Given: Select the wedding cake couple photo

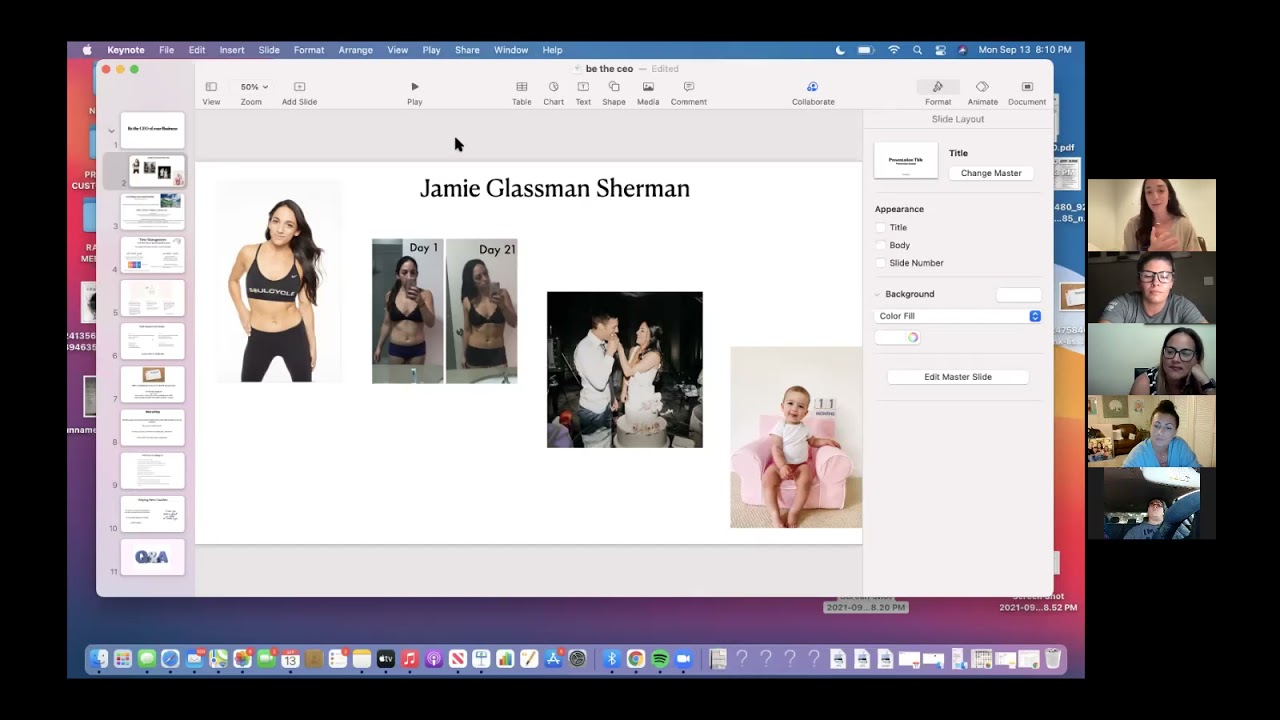Looking at the screenshot, I should pos(625,370).
